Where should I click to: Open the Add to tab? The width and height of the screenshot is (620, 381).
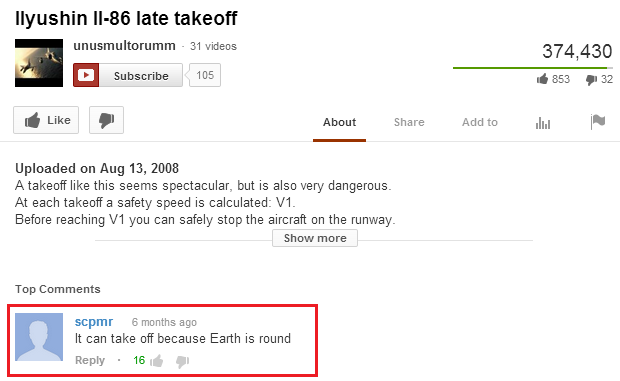pos(480,123)
